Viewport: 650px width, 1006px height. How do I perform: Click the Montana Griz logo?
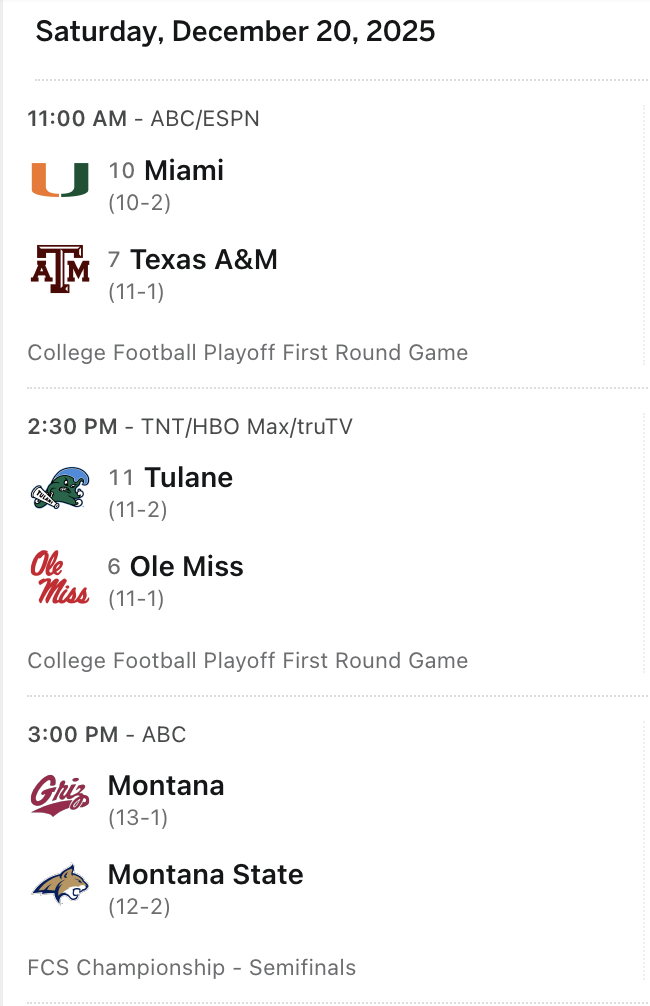coord(60,795)
